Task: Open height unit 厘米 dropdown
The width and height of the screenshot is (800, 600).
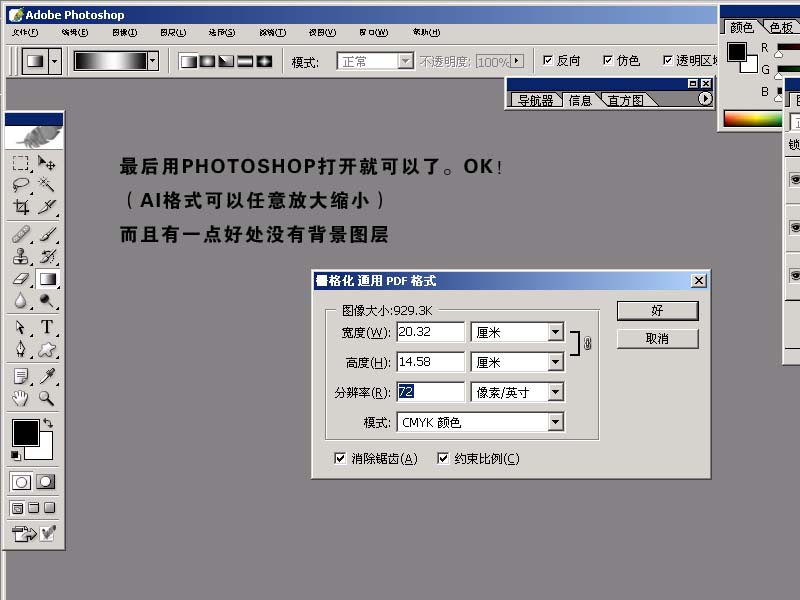Action: tap(556, 362)
